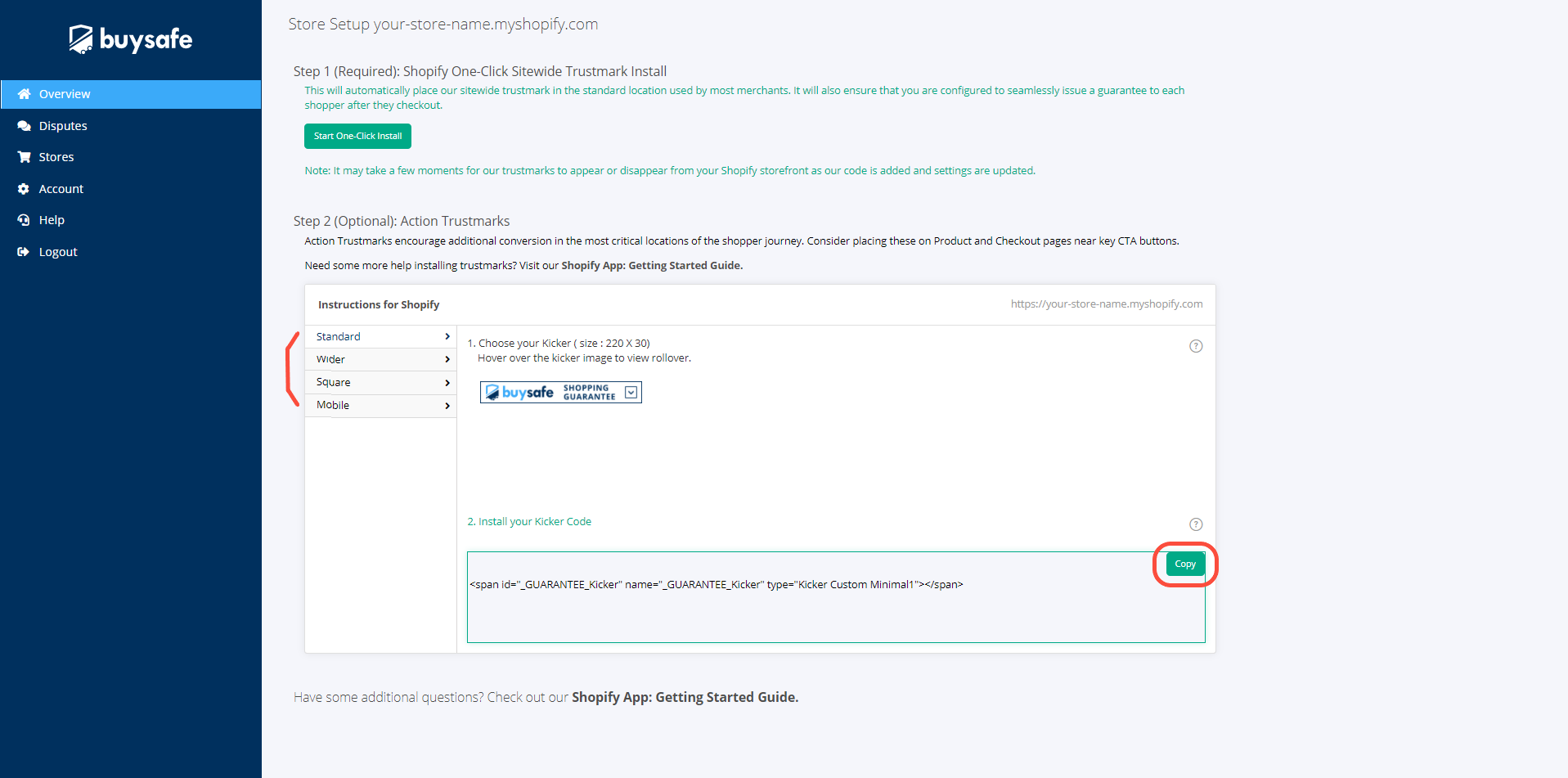1568x778 pixels.
Task: Expand the Wider chevron
Action: [447, 360]
